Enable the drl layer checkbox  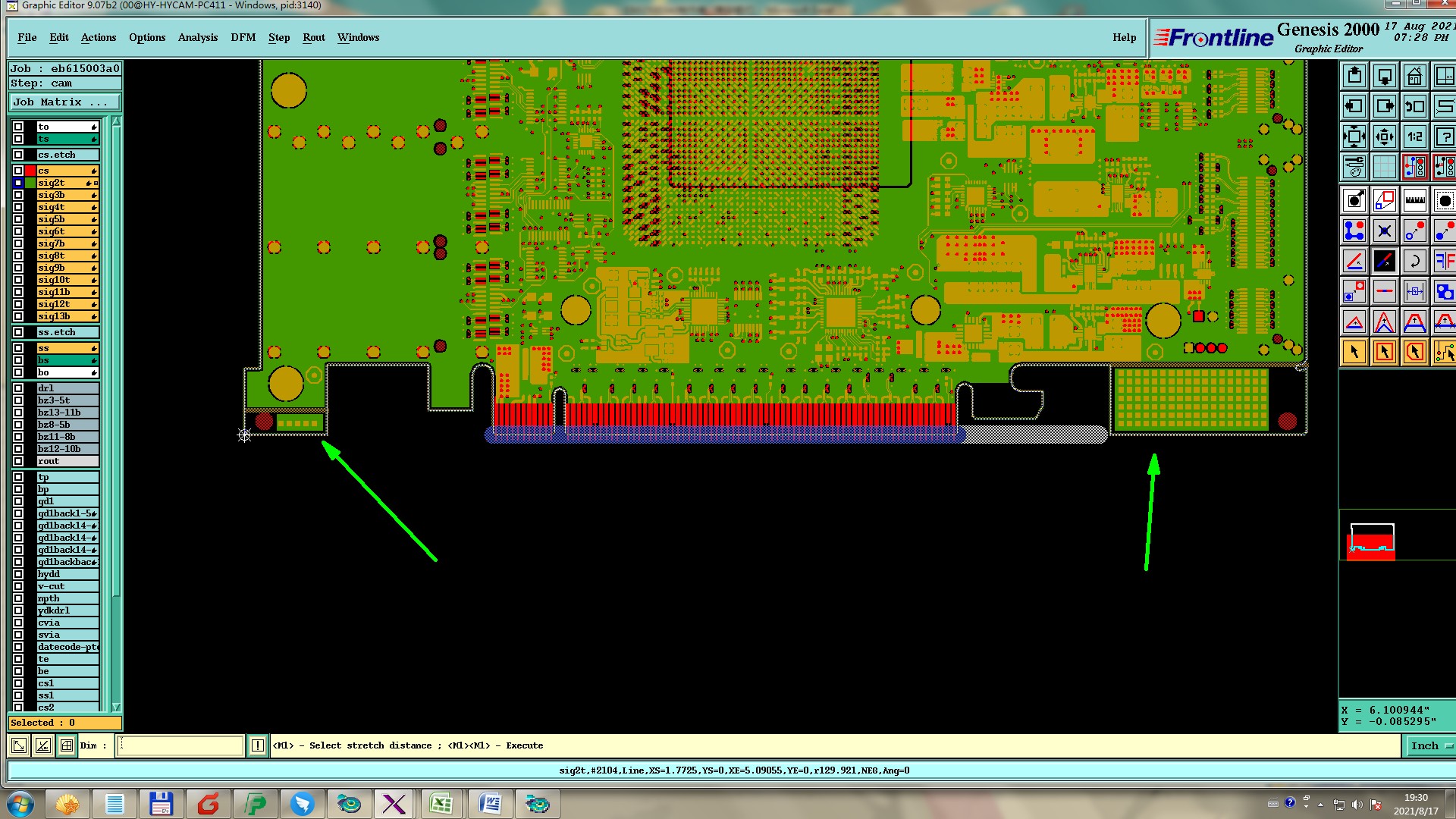pyautogui.click(x=18, y=388)
